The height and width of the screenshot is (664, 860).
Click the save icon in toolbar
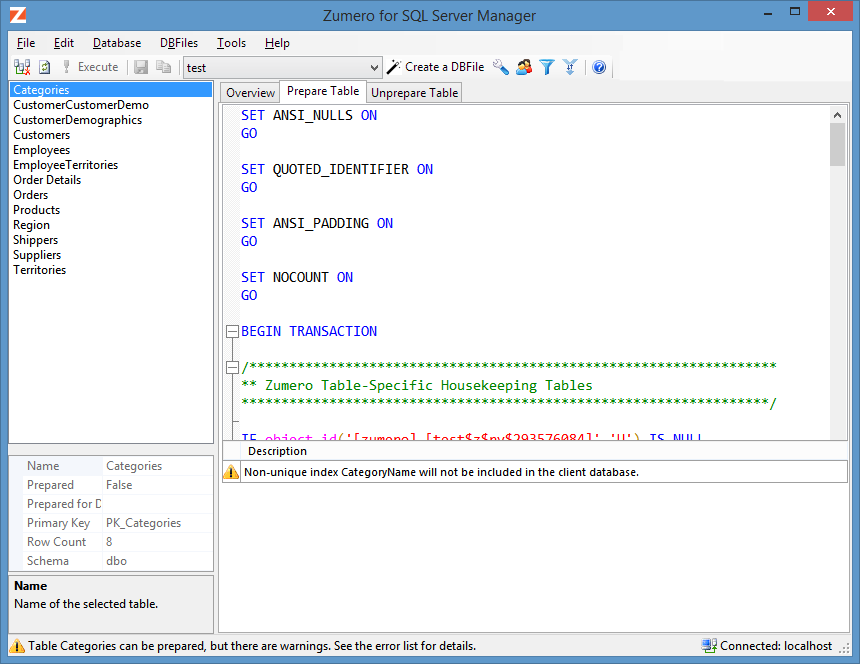[x=141, y=67]
